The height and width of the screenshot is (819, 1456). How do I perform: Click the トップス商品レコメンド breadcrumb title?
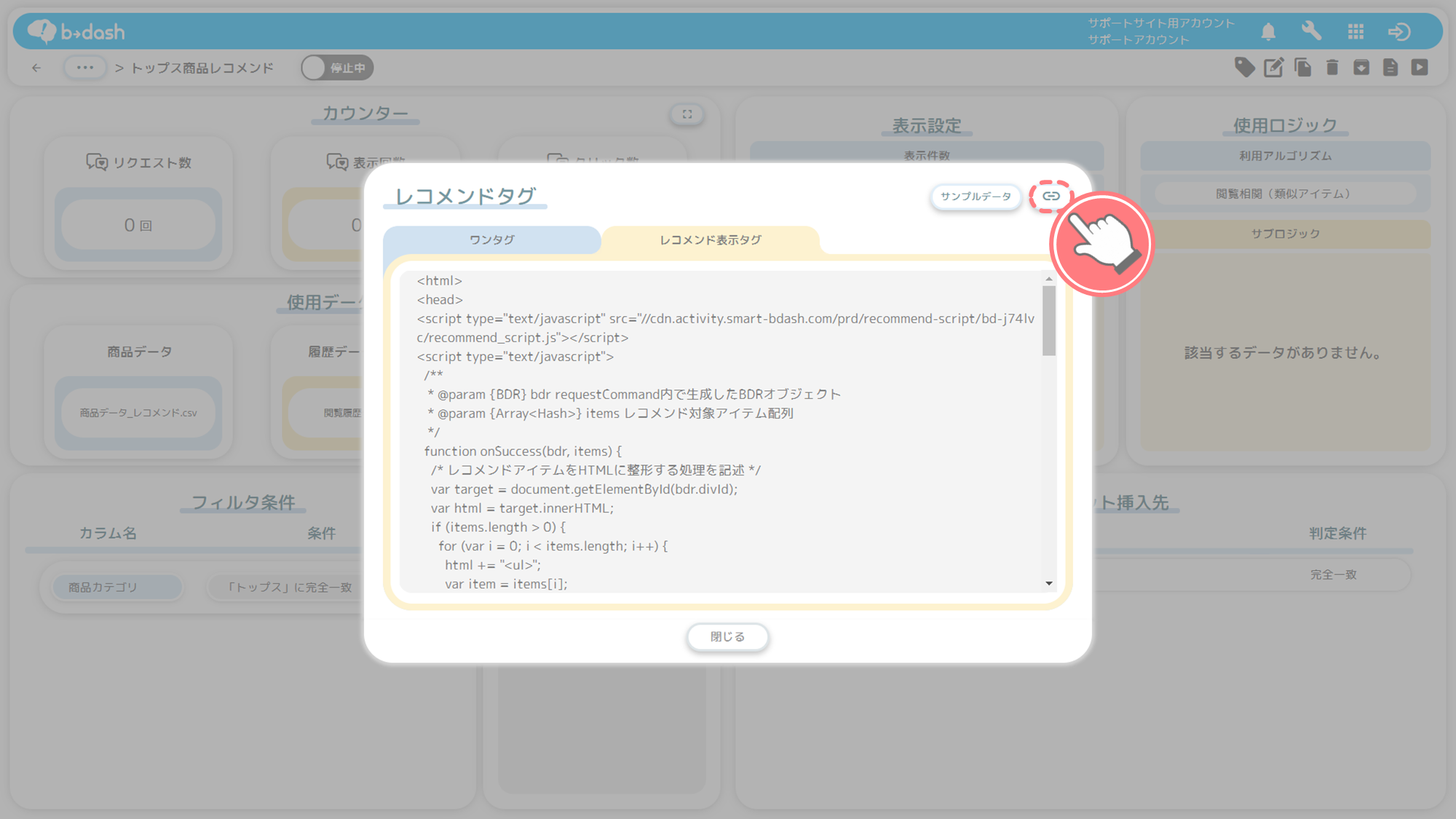point(202,68)
